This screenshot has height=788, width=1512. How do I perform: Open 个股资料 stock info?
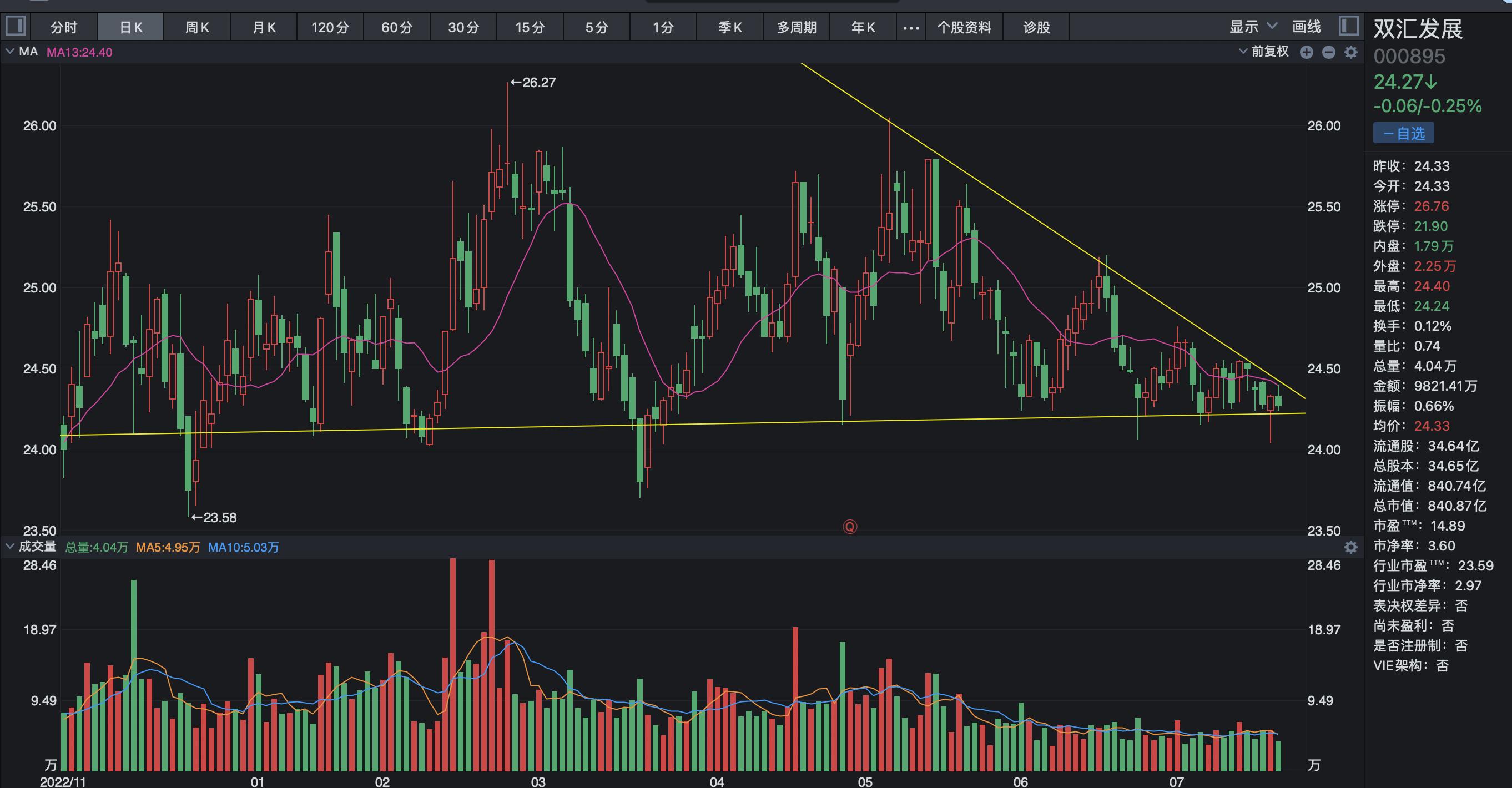point(964,28)
